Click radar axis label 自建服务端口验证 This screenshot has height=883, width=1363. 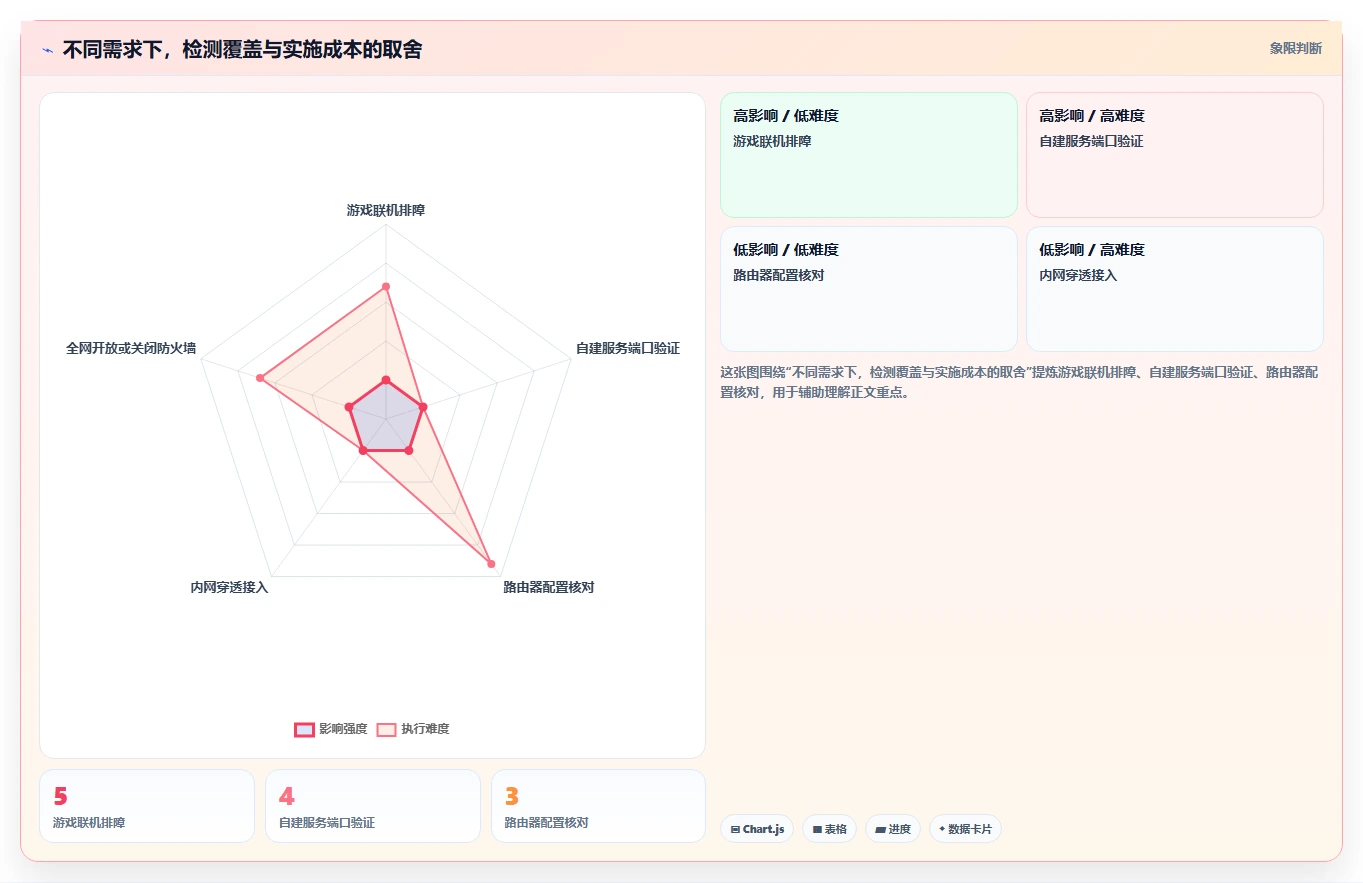pos(628,348)
